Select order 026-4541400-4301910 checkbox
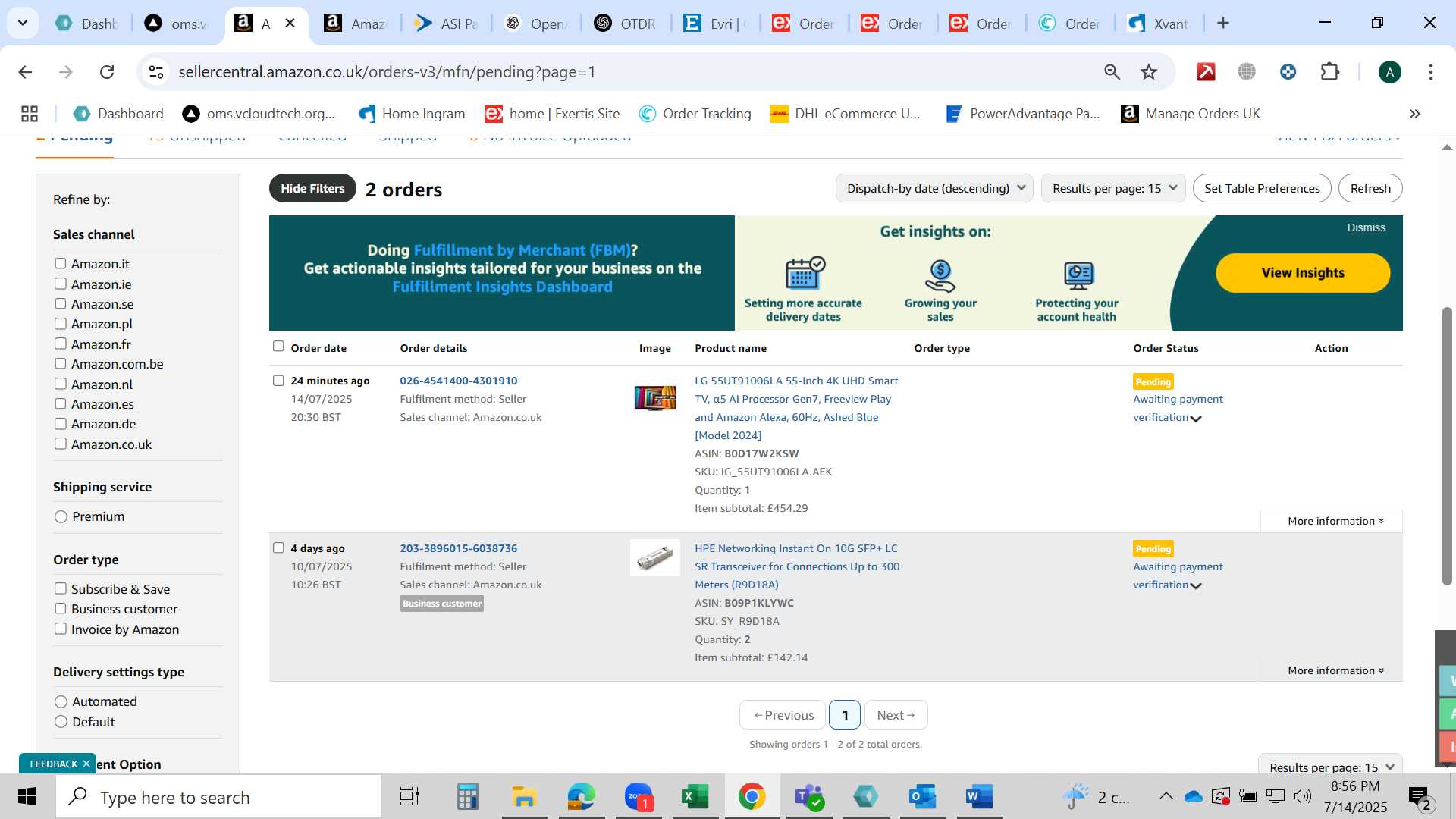The height and width of the screenshot is (819, 1456). 278,381
